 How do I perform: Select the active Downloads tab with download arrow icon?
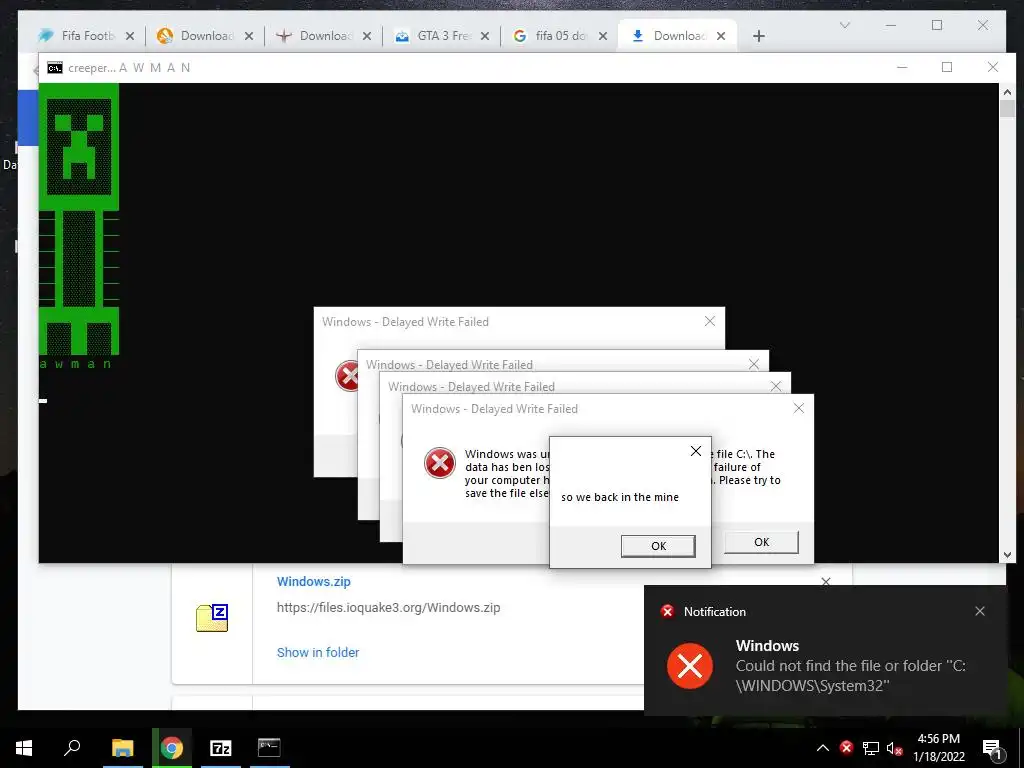(x=675, y=36)
